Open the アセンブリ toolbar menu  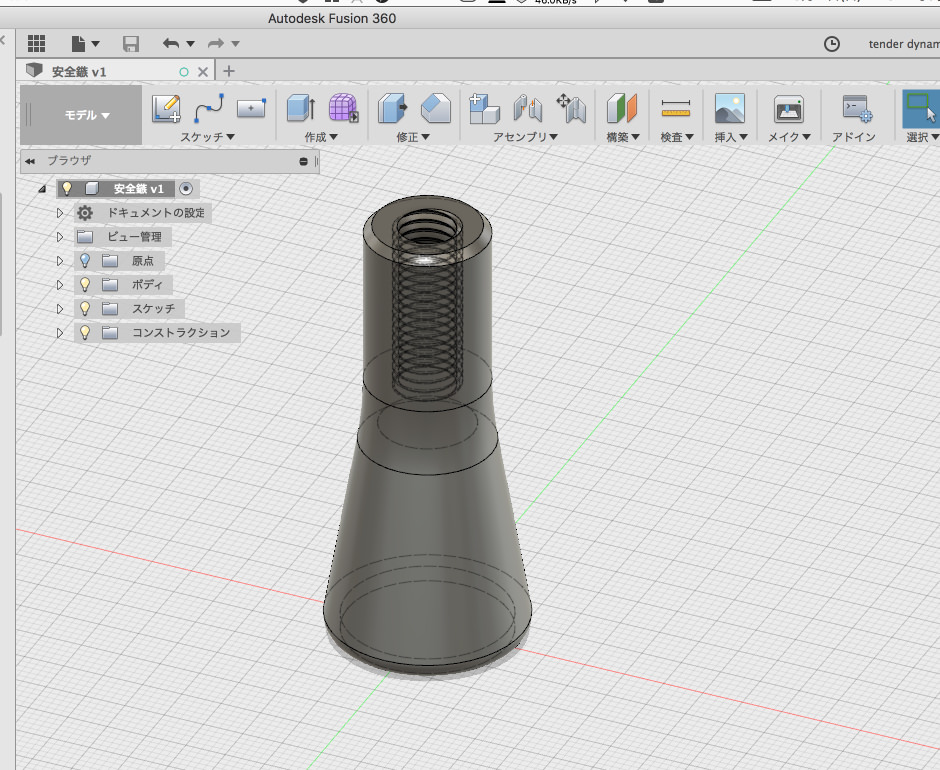click(x=525, y=137)
